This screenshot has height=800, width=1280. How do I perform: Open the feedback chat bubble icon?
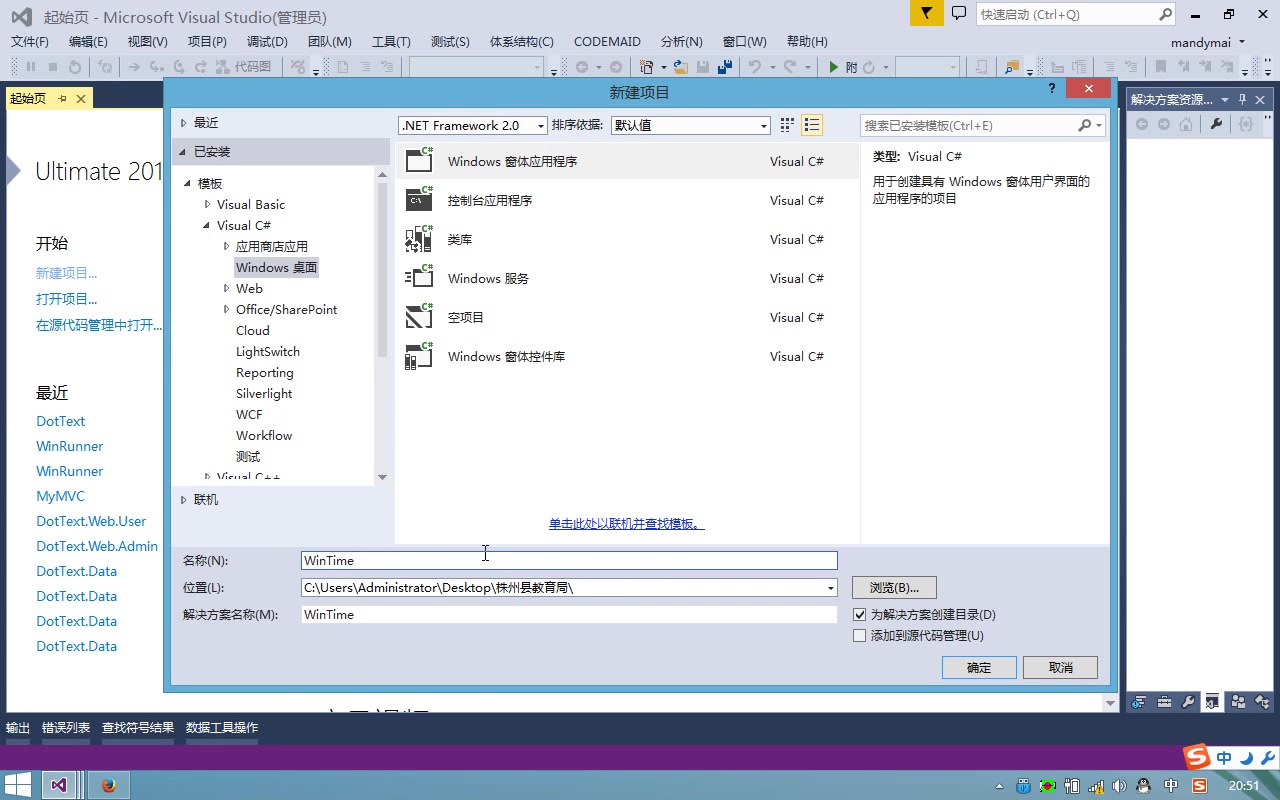click(x=959, y=13)
